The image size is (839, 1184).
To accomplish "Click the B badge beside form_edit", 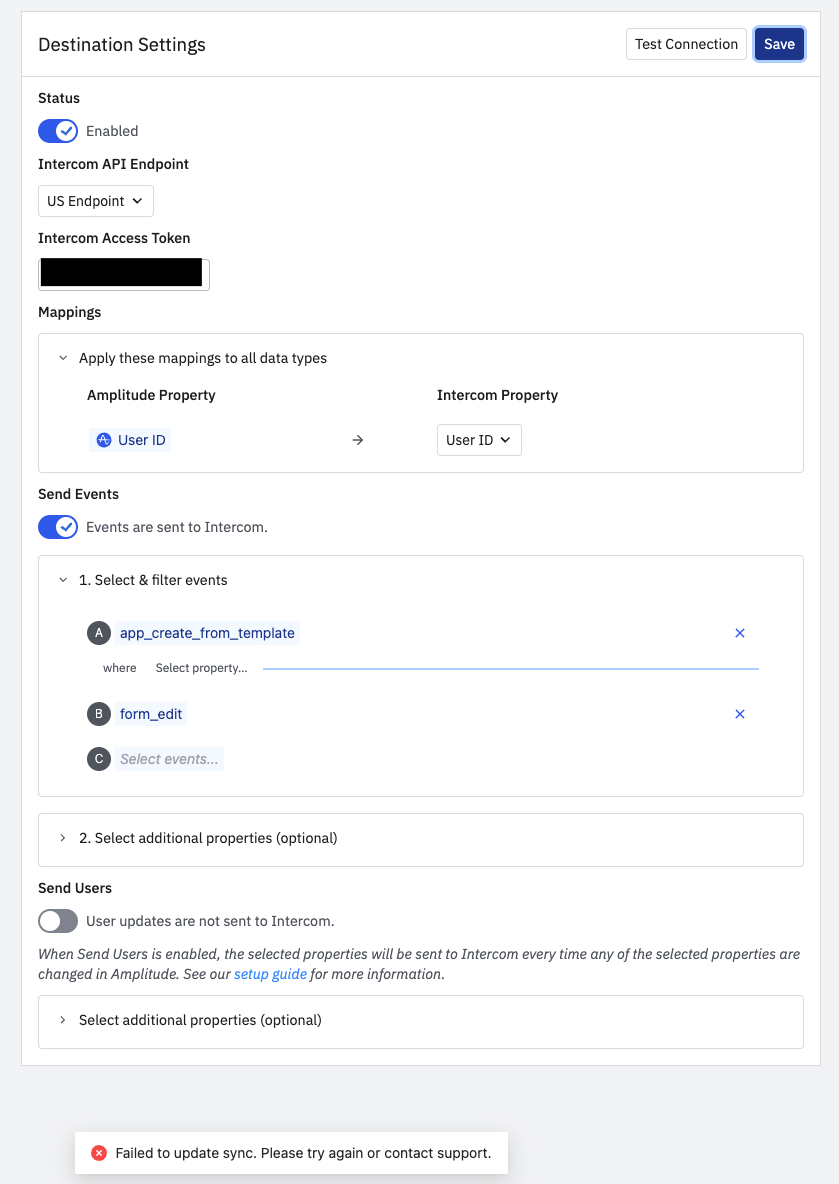I will click(99, 714).
